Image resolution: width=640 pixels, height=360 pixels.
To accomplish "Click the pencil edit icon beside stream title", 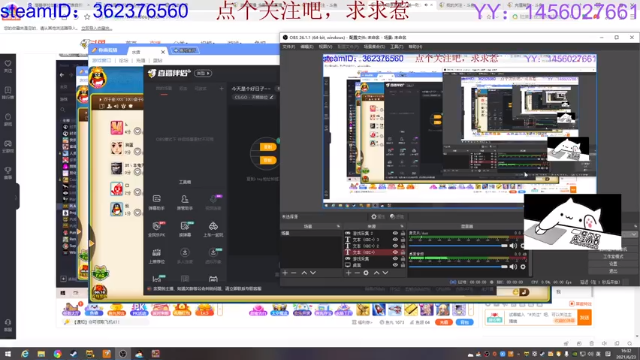I will click(271, 97).
